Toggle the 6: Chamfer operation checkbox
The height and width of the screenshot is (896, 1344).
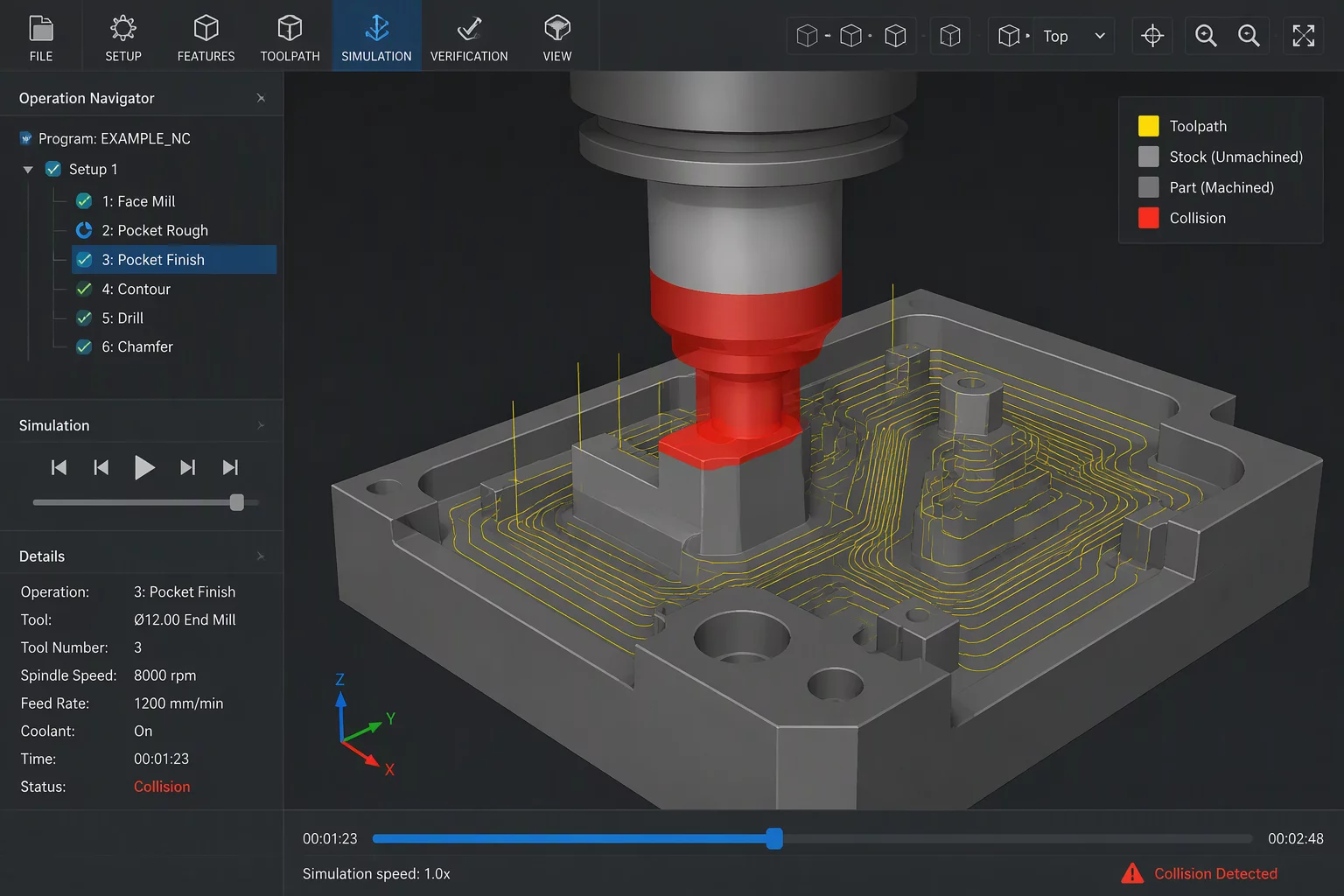[84, 346]
